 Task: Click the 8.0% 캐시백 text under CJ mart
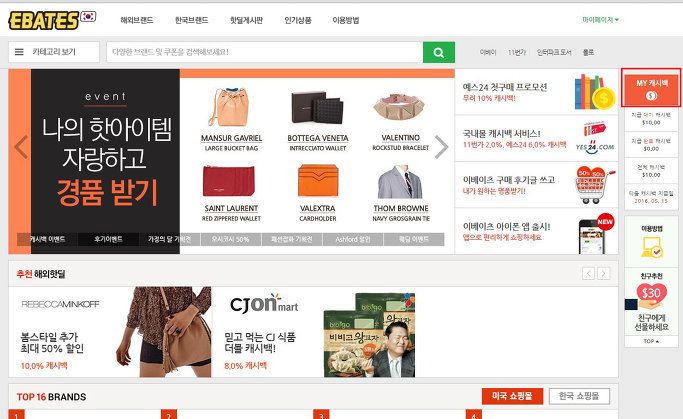coord(245,366)
